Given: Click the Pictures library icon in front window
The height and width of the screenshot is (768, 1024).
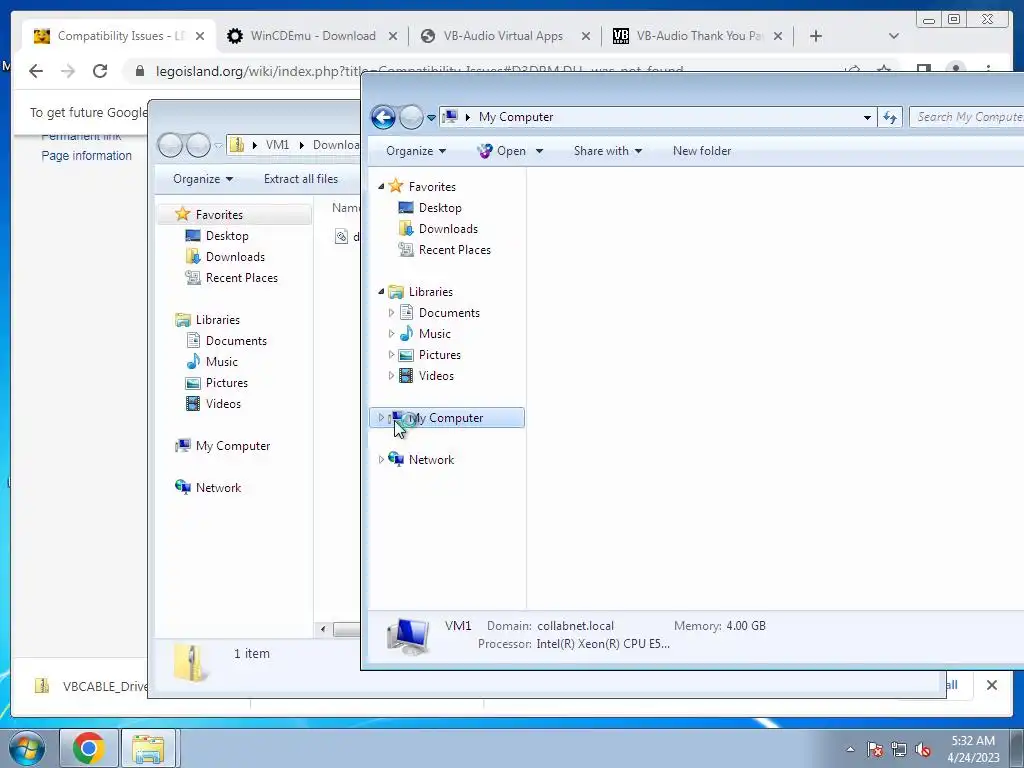Looking at the screenshot, I should [x=406, y=355].
